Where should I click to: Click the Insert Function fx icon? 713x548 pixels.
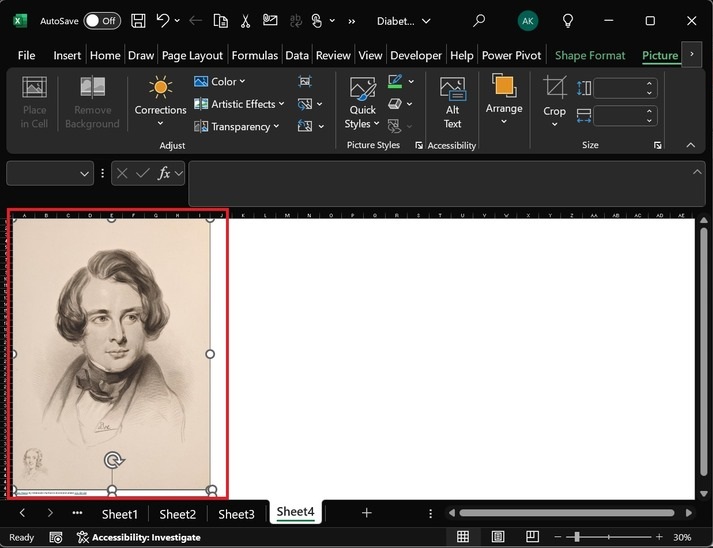coord(164,173)
